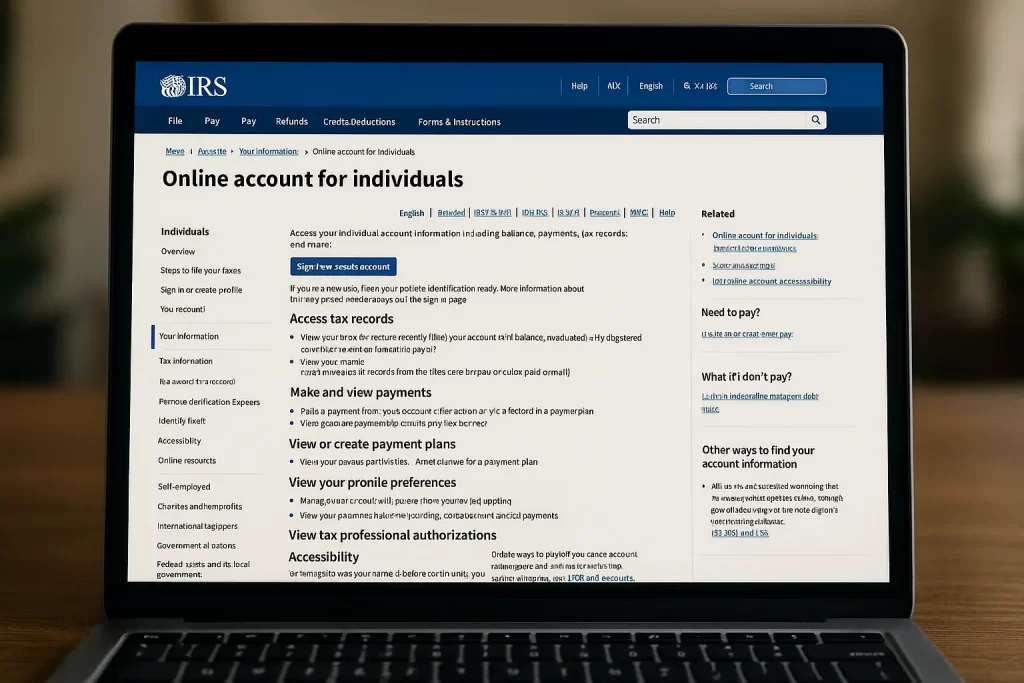Click the IRS eagle logo

click(171, 85)
